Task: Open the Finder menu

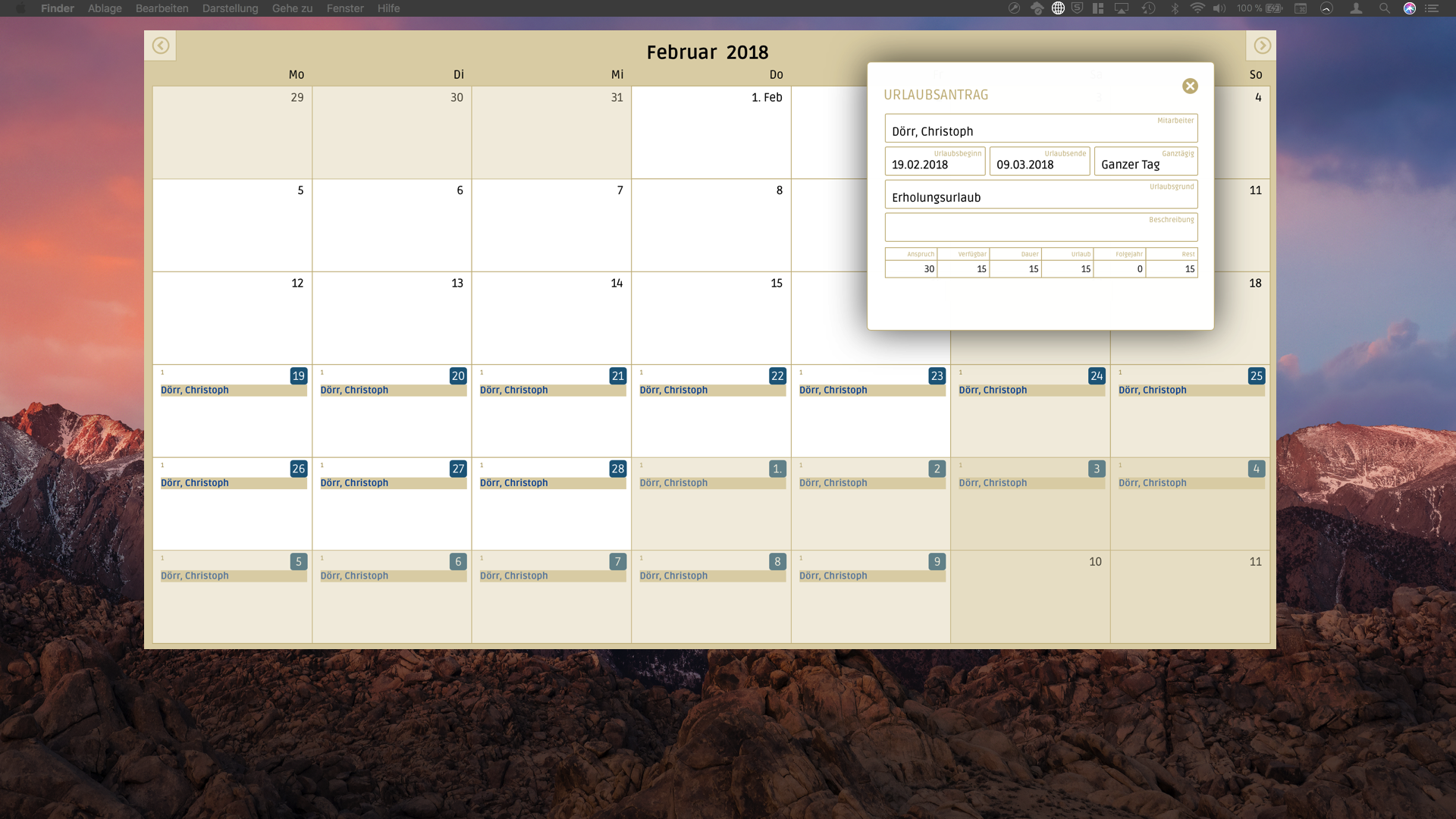Action: coord(58,8)
